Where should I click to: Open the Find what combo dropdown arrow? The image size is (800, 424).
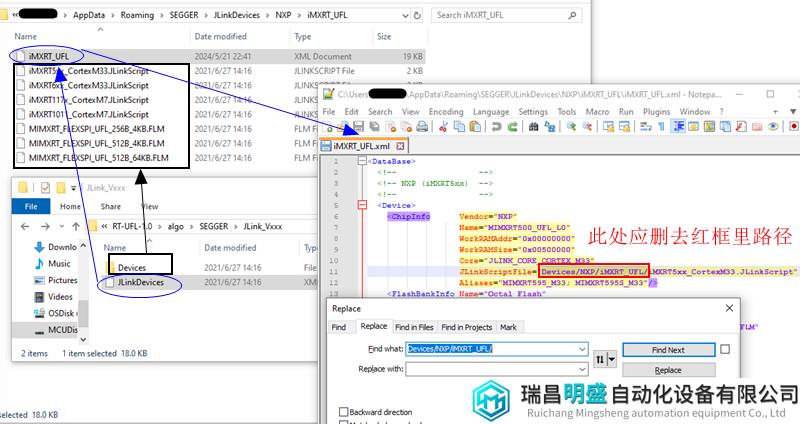(x=582, y=349)
